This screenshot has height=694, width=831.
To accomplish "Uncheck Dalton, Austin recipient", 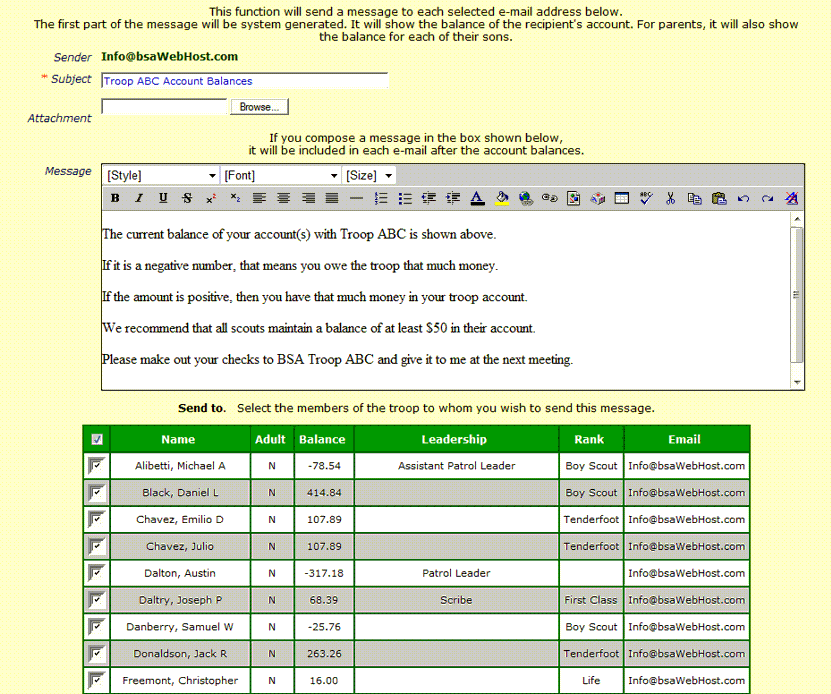I will [x=97, y=573].
